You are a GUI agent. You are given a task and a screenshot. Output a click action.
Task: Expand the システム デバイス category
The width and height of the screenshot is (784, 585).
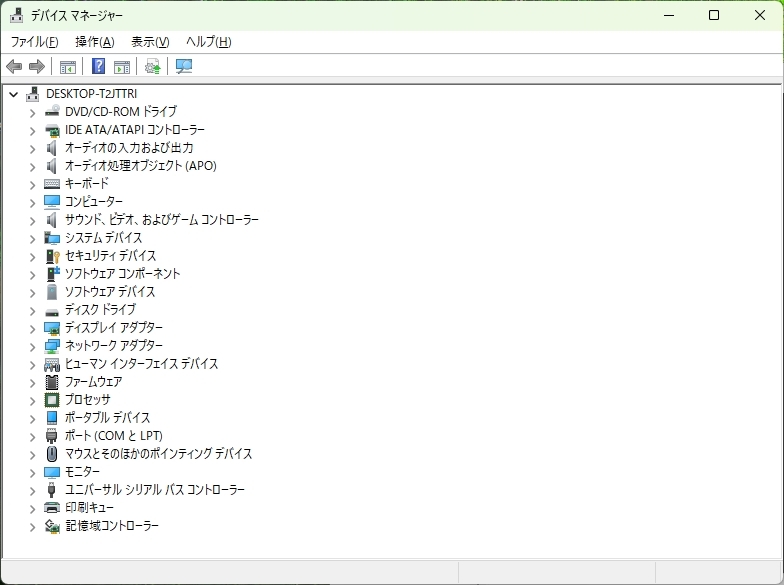coord(32,239)
